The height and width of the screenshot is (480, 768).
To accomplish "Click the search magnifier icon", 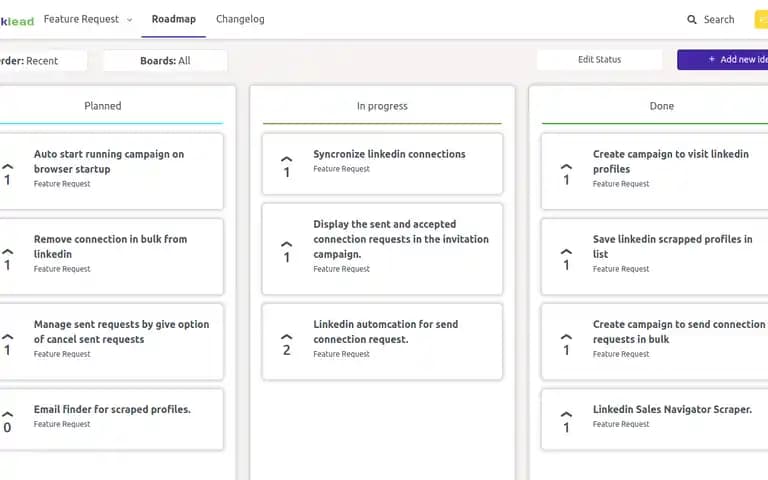I will point(692,20).
